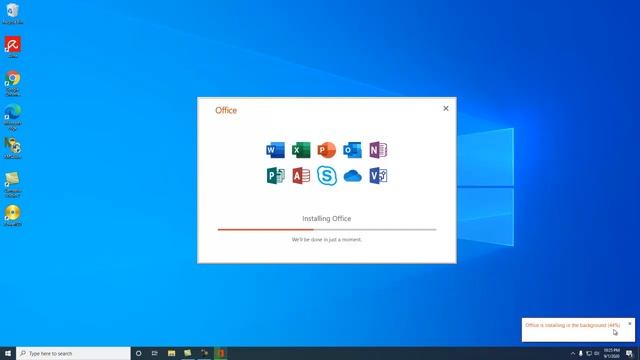Open Task View from the taskbar
Image resolution: width=640 pixels, height=360 pixels.
coord(155,353)
